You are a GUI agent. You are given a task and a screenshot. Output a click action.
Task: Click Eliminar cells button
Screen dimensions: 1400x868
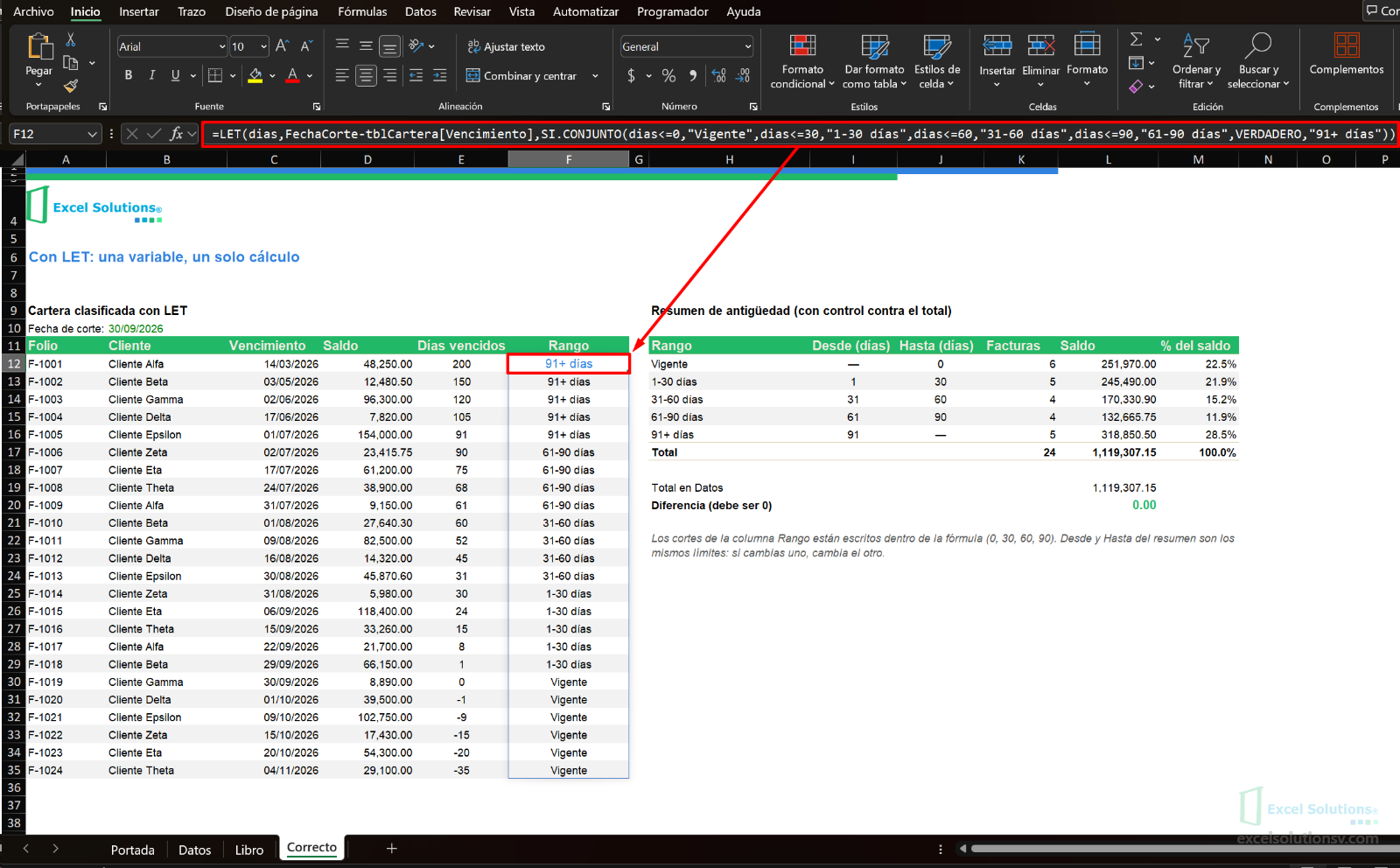click(x=1040, y=59)
